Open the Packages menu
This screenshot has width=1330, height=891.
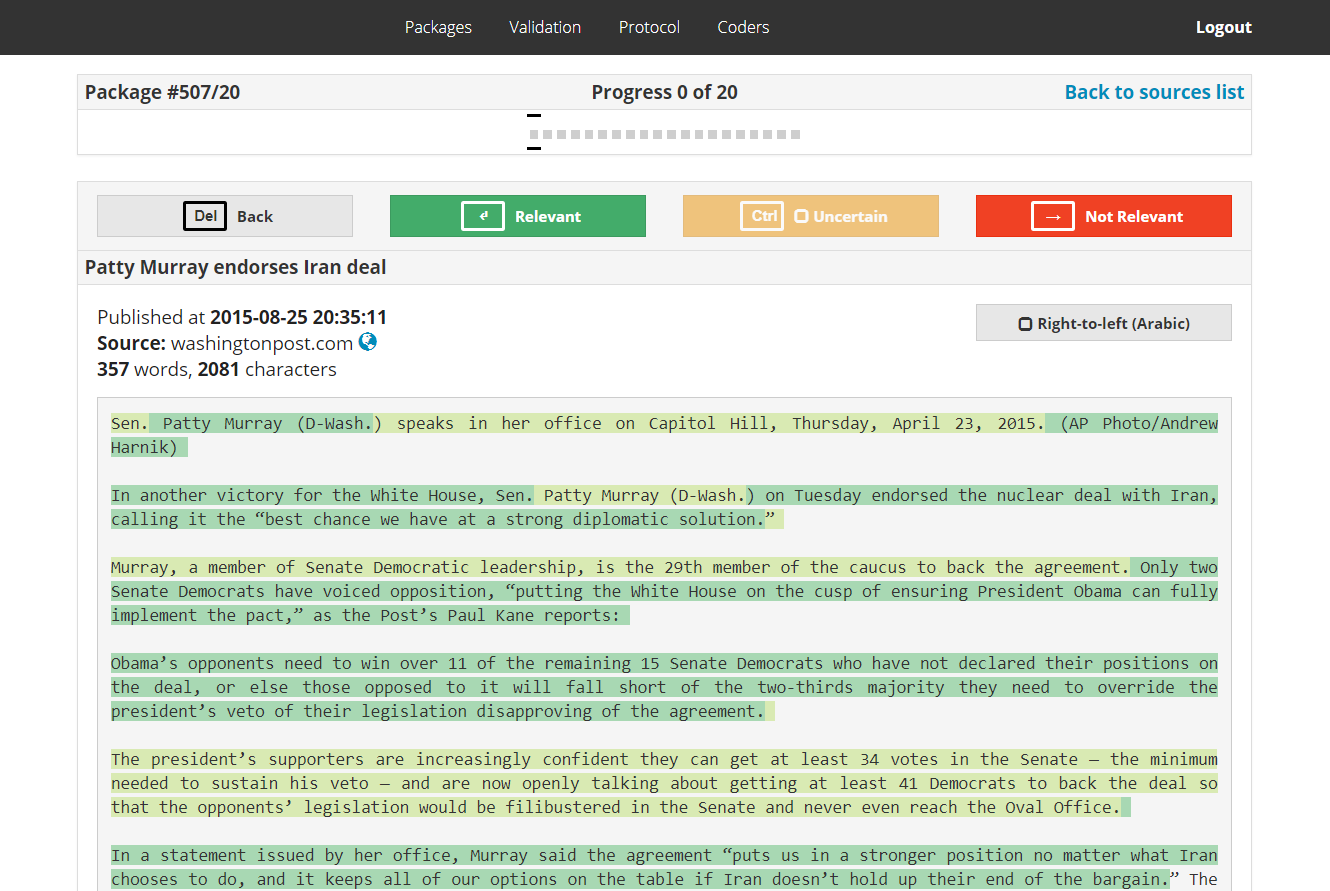438,27
